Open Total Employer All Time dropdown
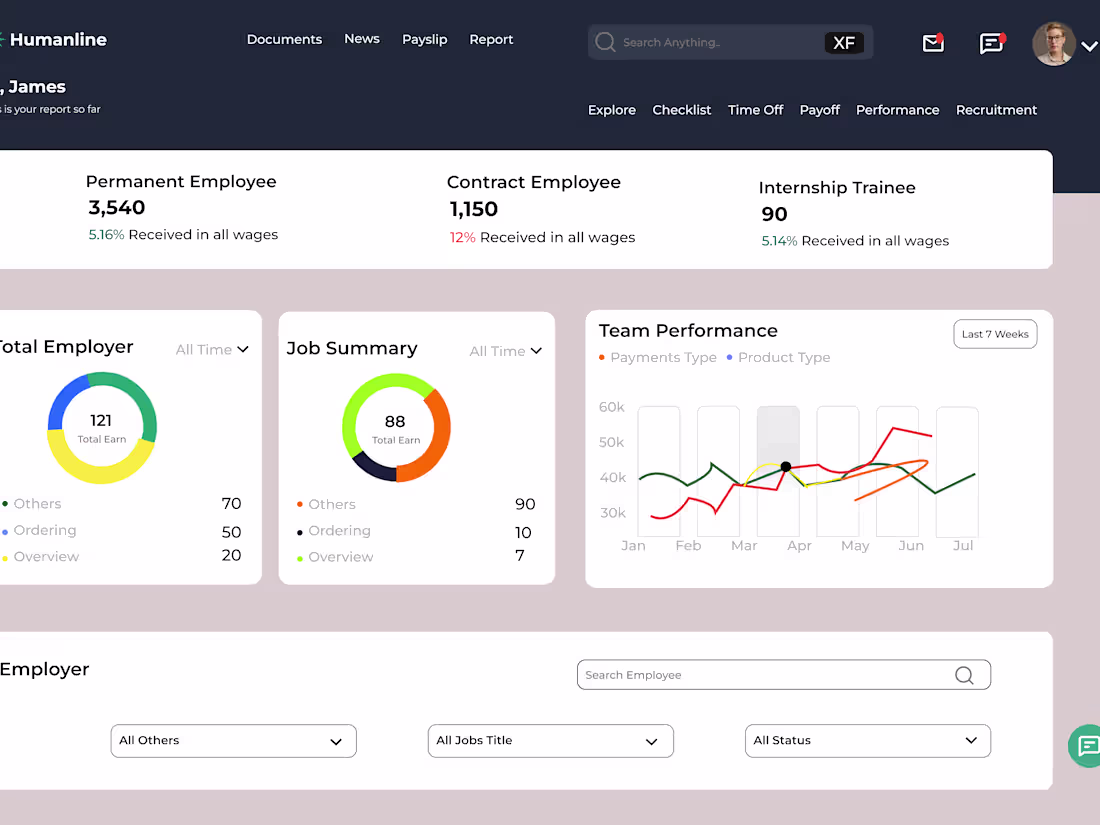The width and height of the screenshot is (1100, 825). 212,349
